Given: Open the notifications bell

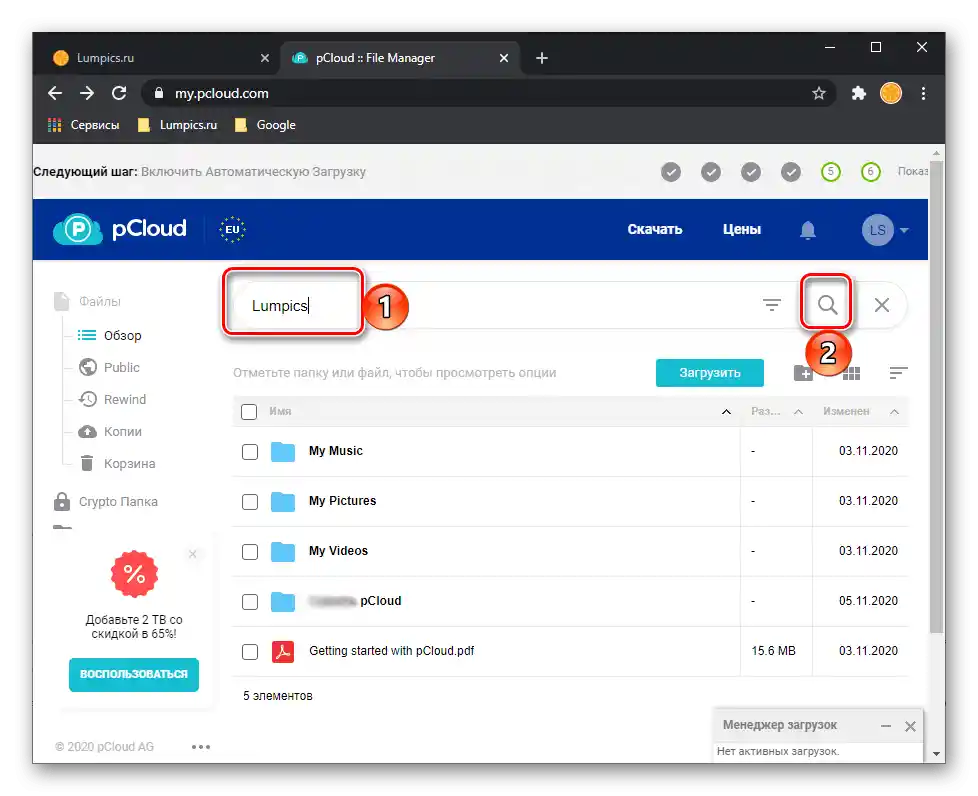Looking at the screenshot, I should (808, 230).
